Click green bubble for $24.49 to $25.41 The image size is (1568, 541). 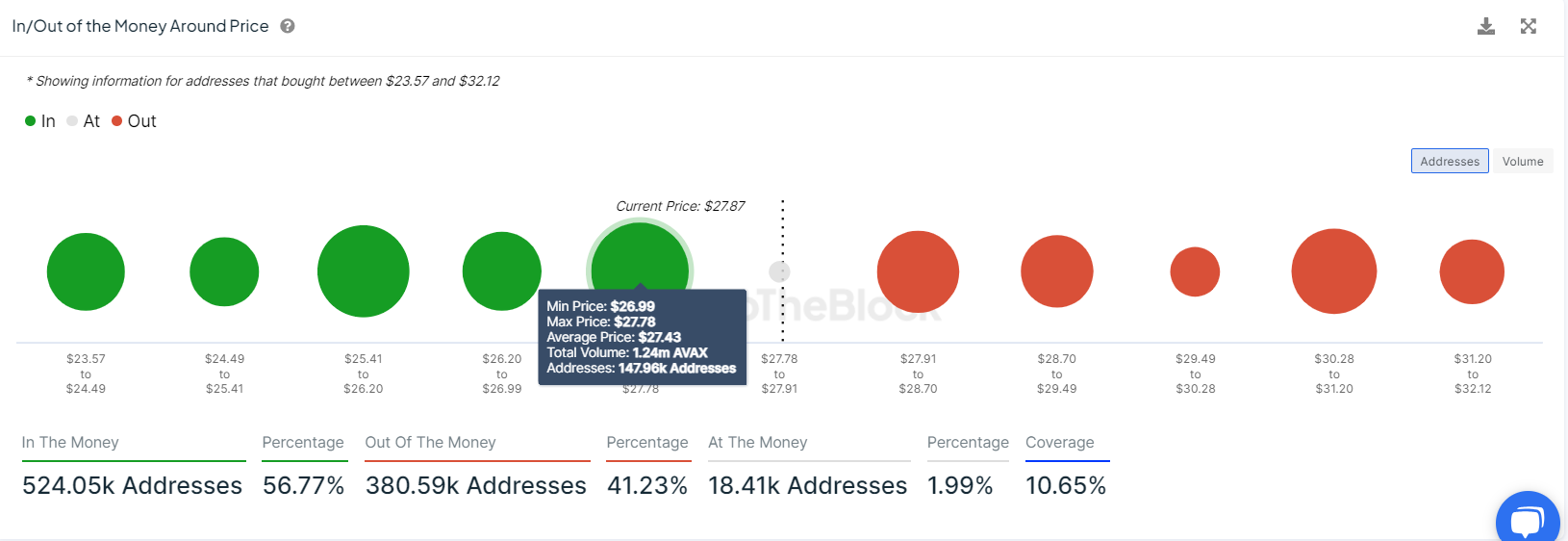[224, 271]
